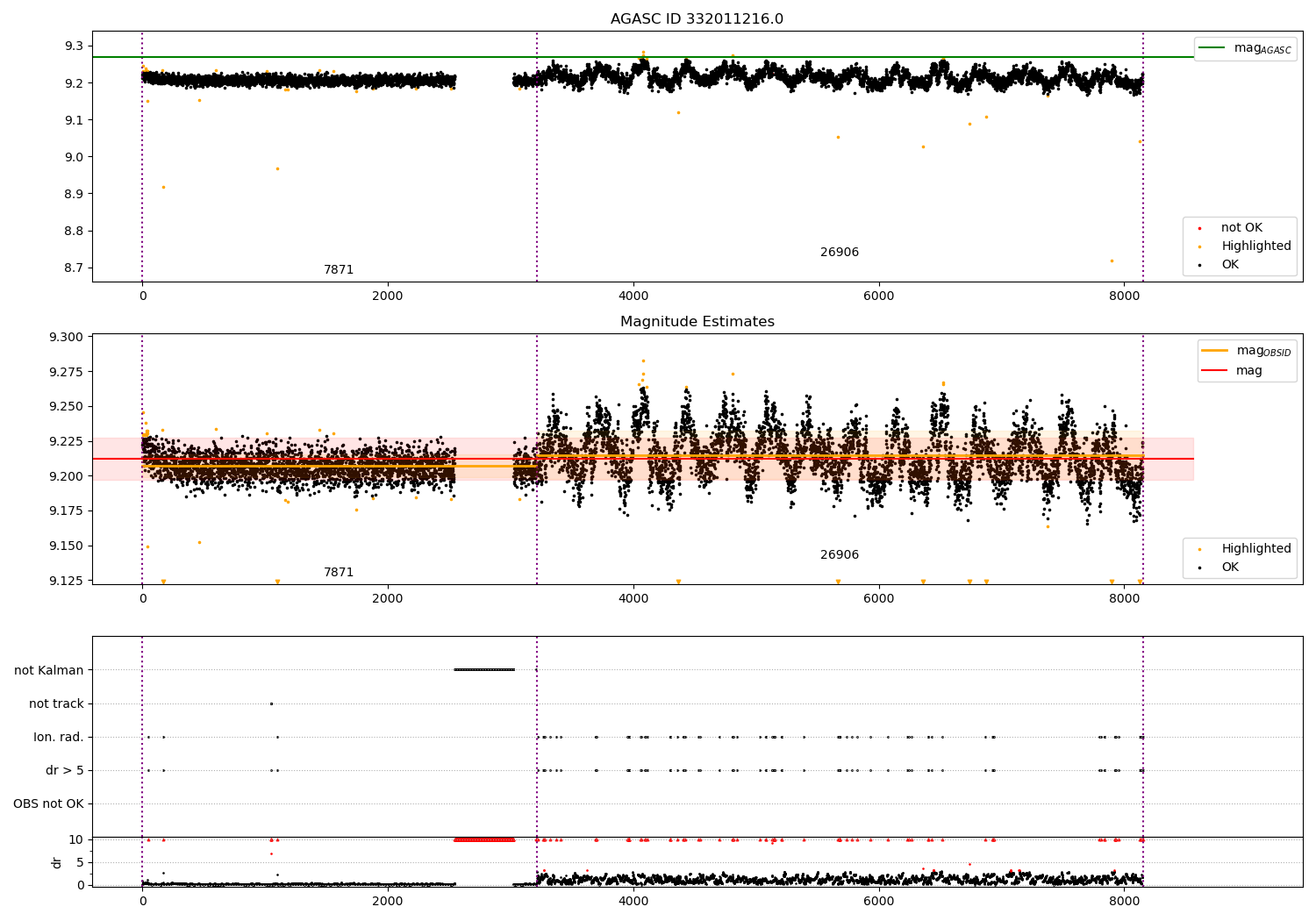
Task: Click the "2000" x-axis tick under the top plot
Action: coord(388,296)
